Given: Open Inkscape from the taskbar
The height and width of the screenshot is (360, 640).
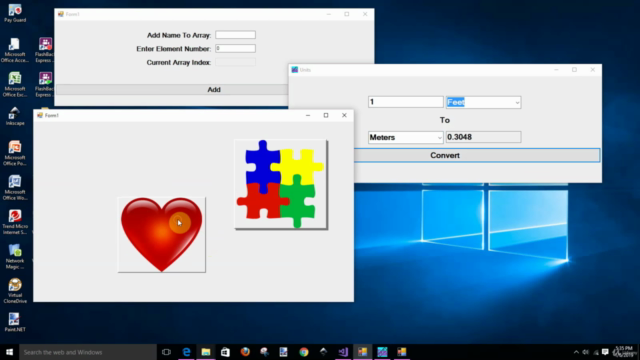Looking at the screenshot, I should tap(323, 352).
